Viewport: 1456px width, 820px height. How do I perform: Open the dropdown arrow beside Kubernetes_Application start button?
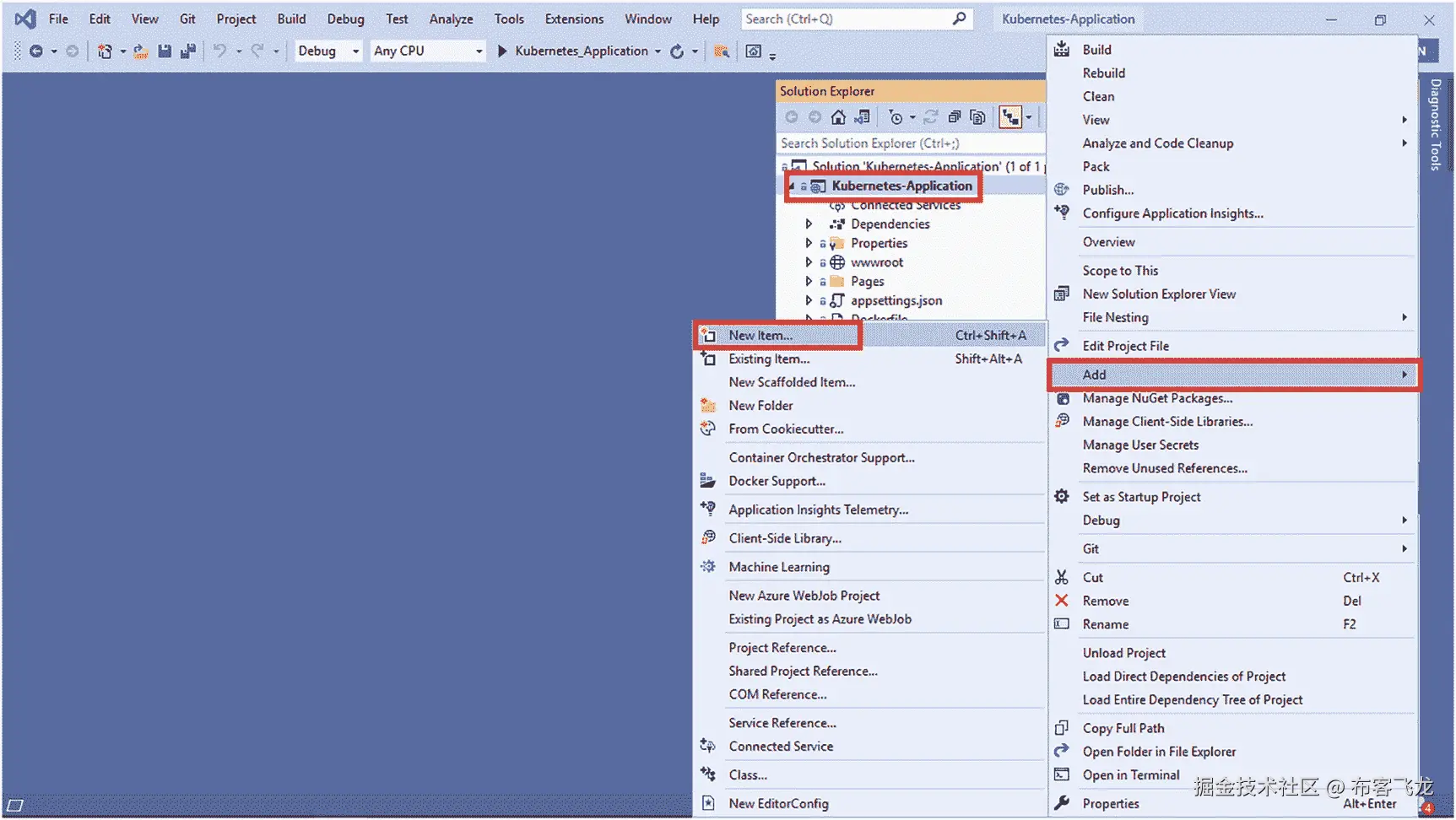coord(658,51)
